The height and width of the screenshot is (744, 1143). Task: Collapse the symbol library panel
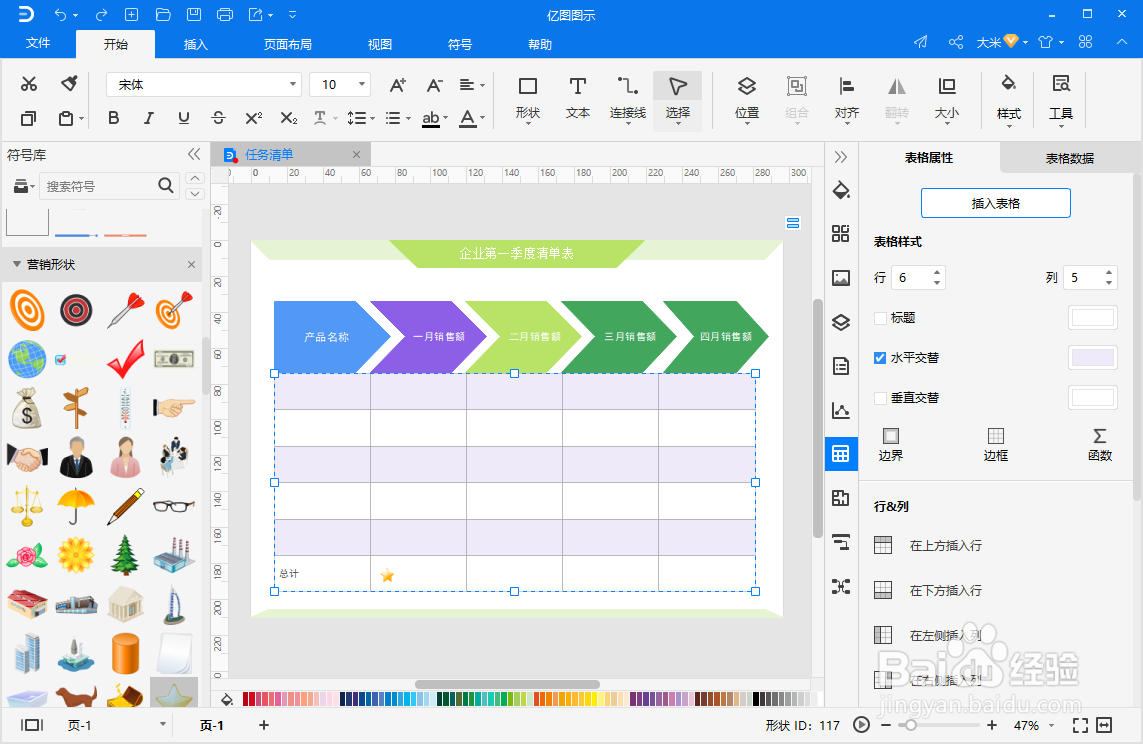(193, 154)
